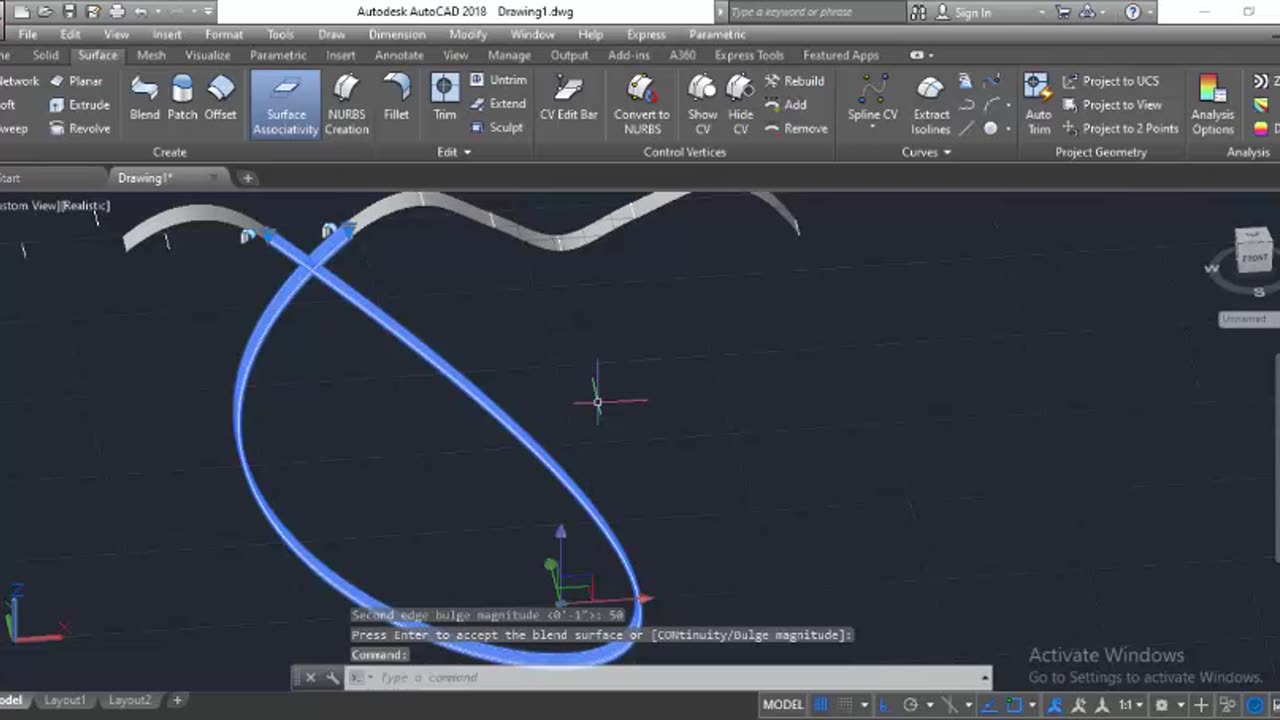Expand the Edit panel dropdown
The image size is (1280, 720).
[x=453, y=152]
